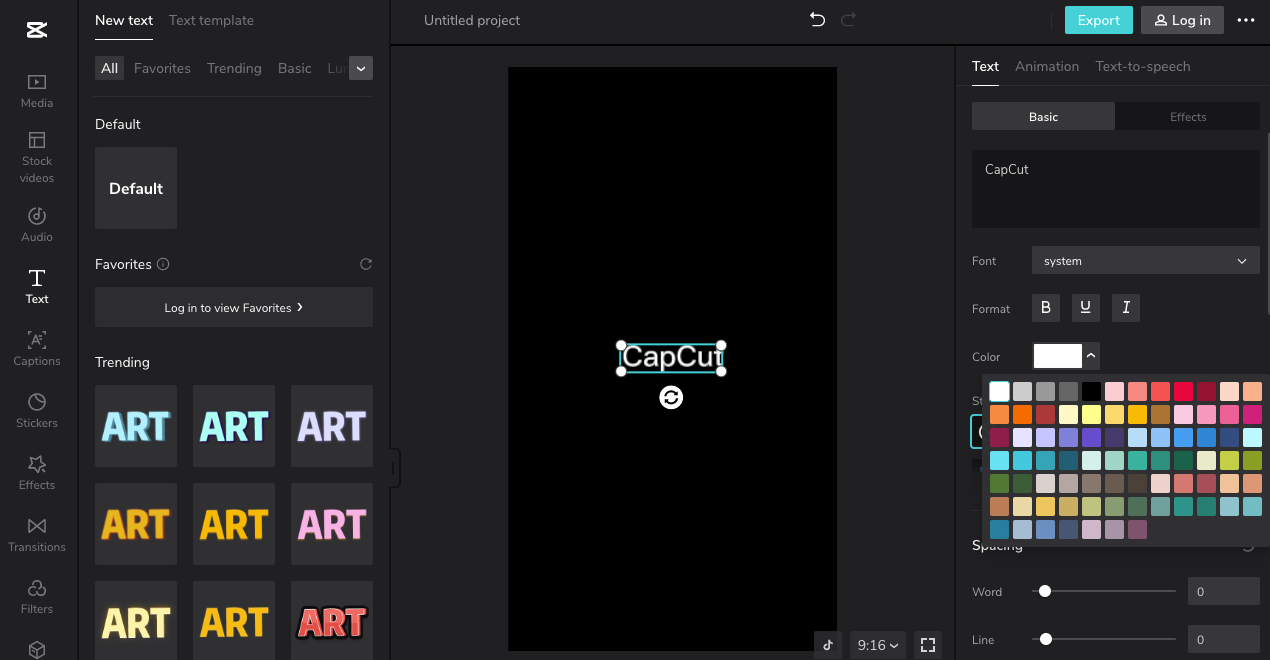The height and width of the screenshot is (660, 1270).
Task: Open the Filters panel
Action: coord(37,596)
